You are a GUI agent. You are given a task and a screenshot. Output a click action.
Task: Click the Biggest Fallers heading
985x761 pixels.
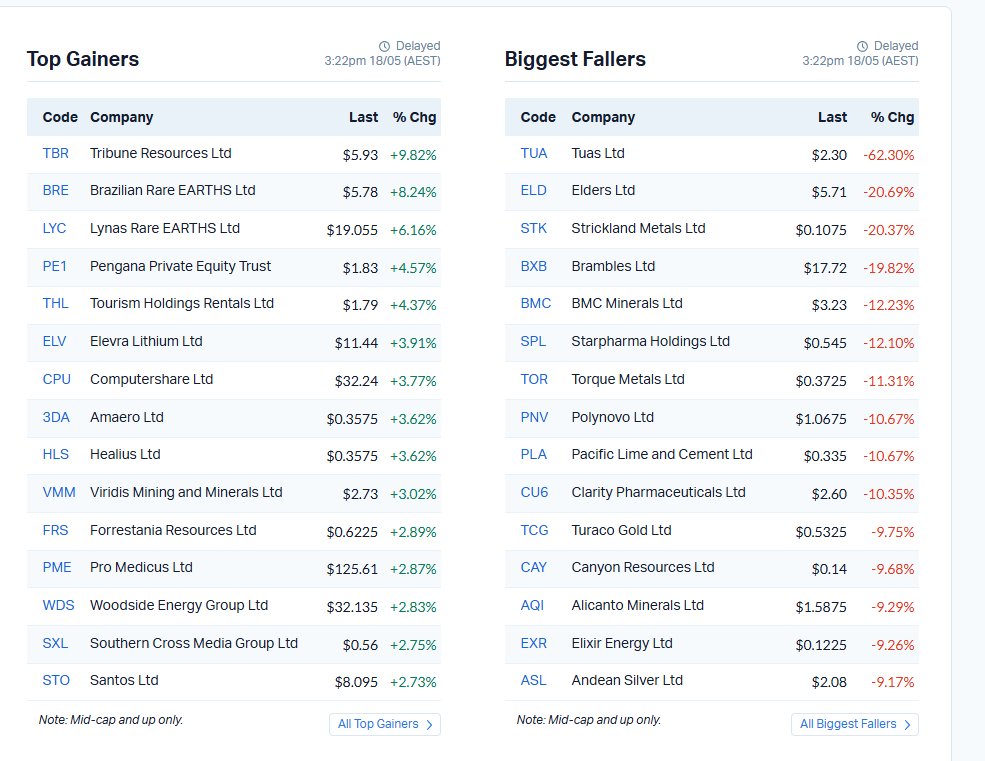point(575,59)
